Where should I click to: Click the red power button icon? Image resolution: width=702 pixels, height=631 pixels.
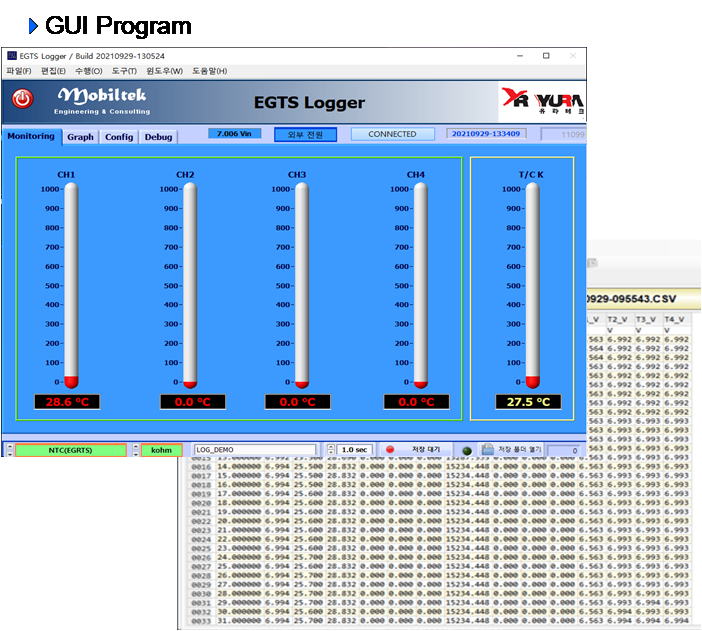pos(22,99)
